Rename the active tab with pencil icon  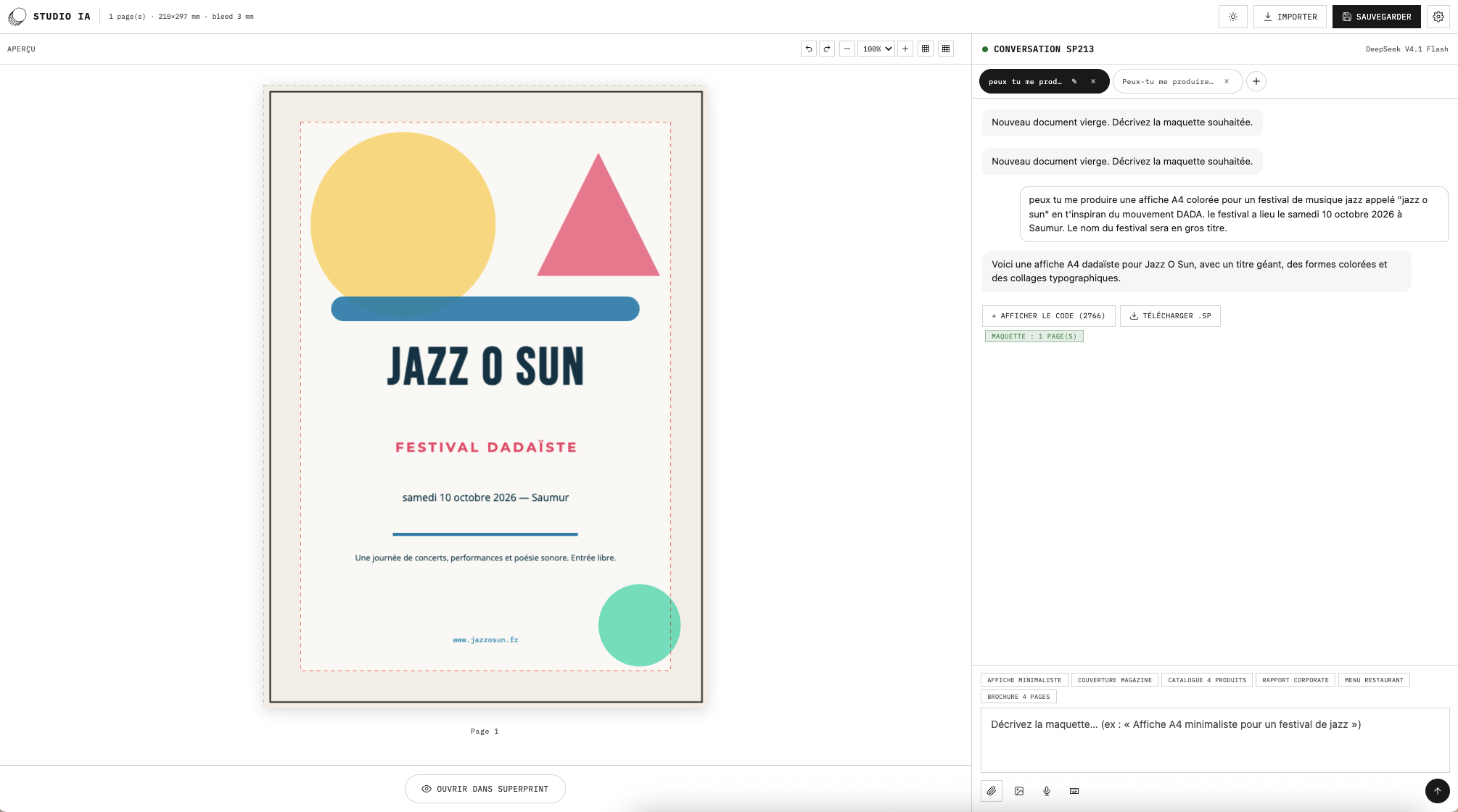coord(1074,81)
